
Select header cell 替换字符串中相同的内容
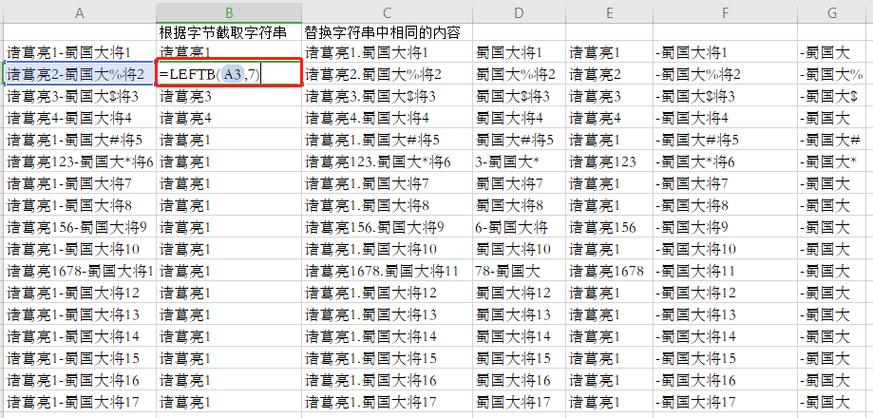coord(388,33)
